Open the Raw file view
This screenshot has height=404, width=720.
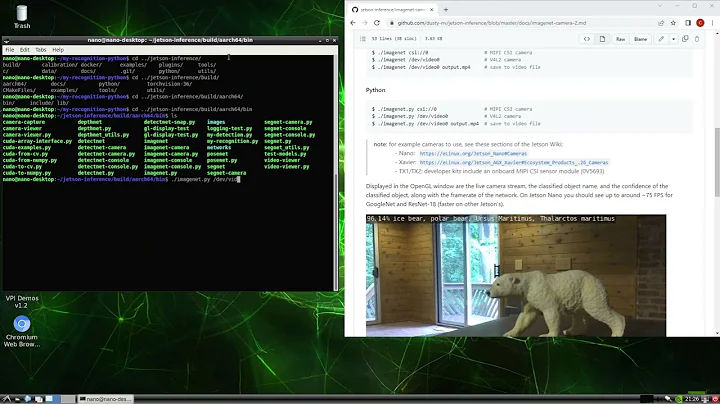620,39
